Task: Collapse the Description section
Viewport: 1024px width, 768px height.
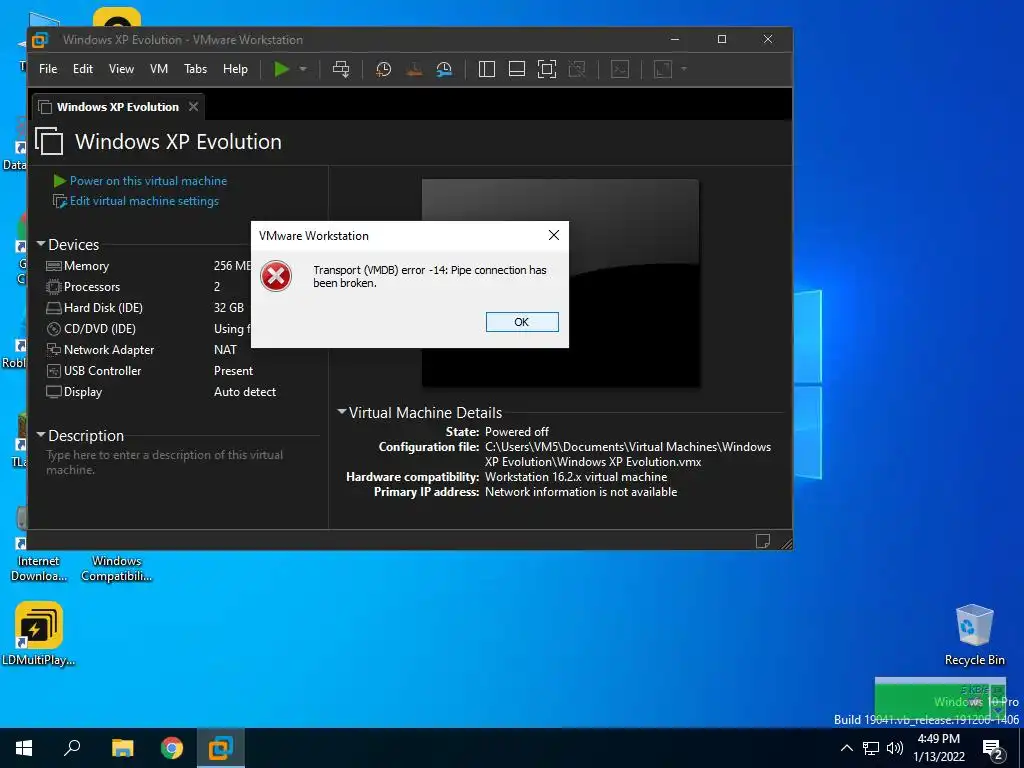Action: point(41,435)
